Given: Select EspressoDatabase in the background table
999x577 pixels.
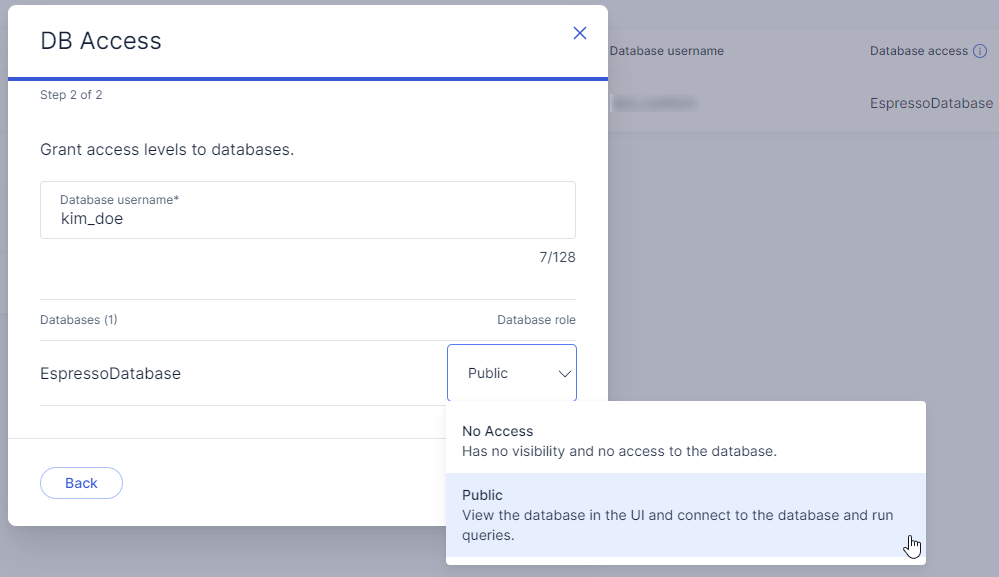Looking at the screenshot, I should point(931,103).
